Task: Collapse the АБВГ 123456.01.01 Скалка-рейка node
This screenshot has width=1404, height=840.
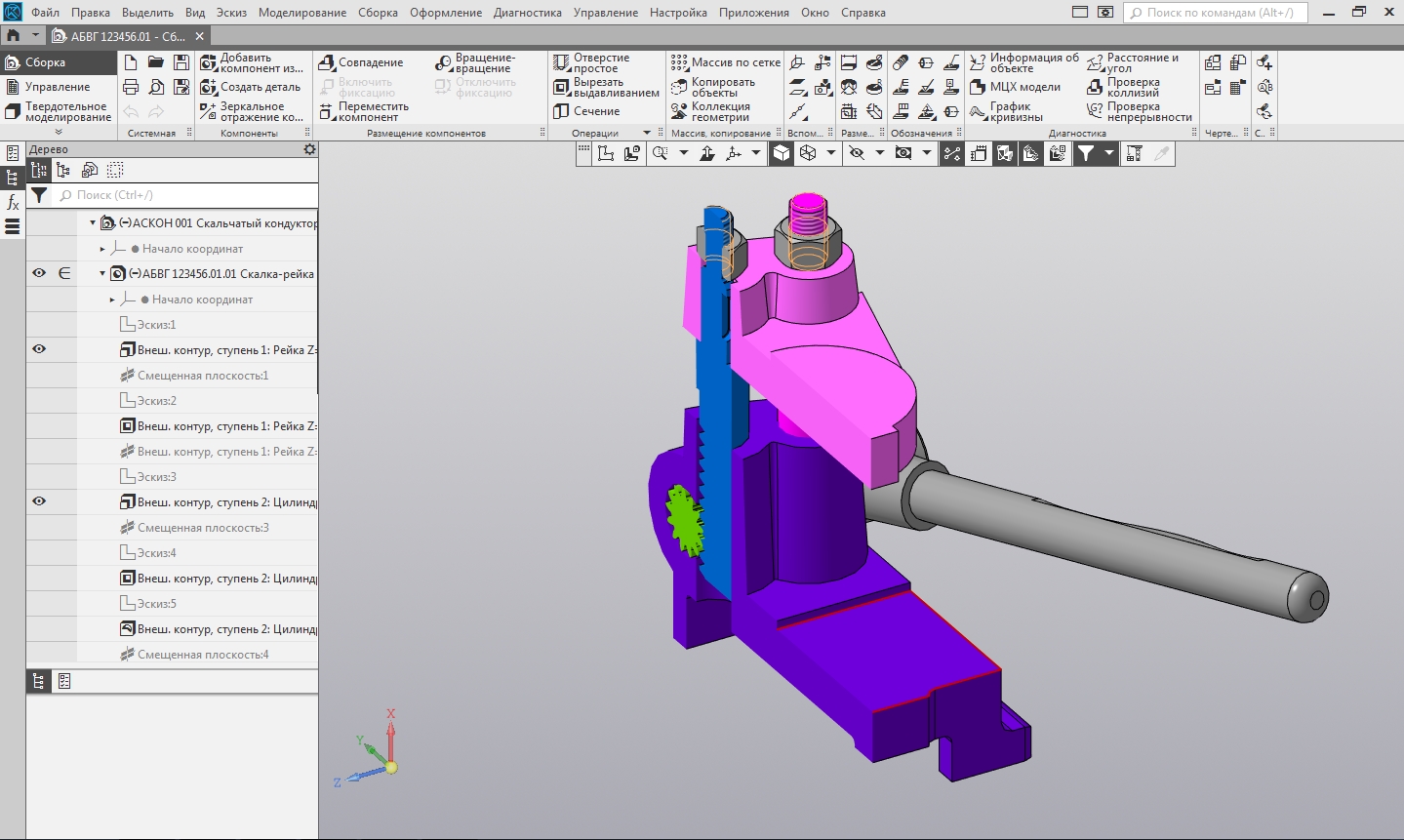Action: pos(102,274)
